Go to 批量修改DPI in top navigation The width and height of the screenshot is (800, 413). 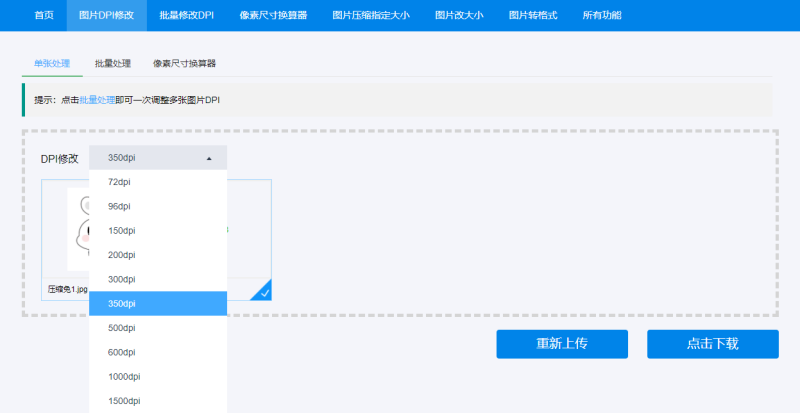(186, 15)
